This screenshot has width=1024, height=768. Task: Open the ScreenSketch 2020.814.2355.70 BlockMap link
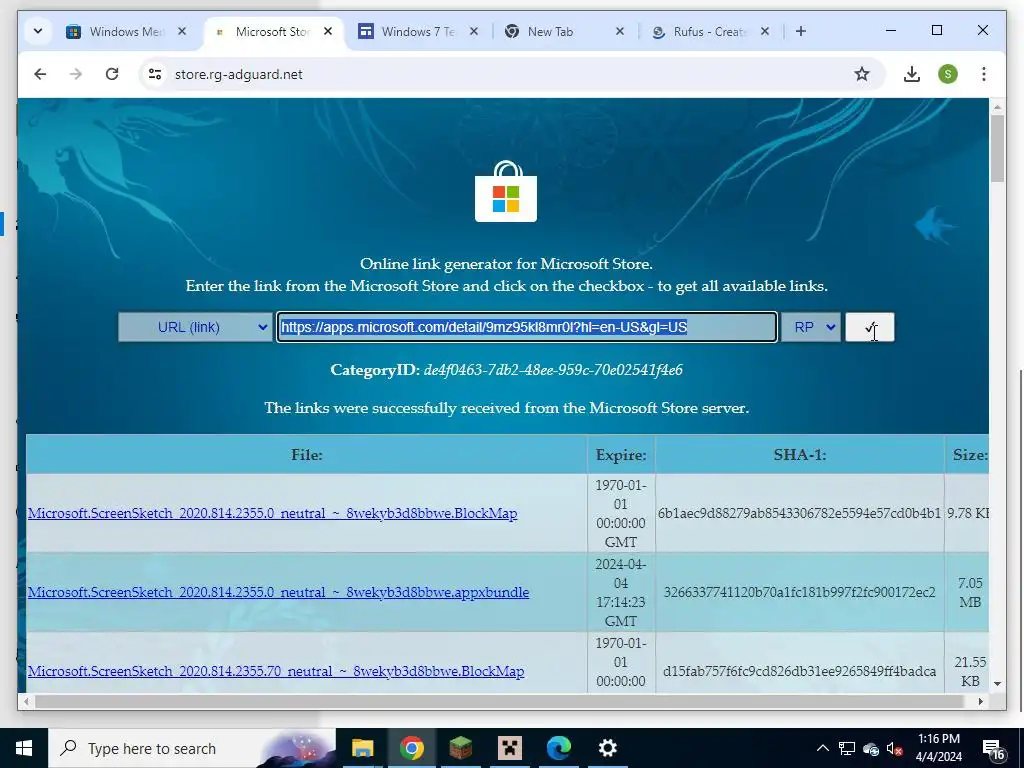pos(276,671)
